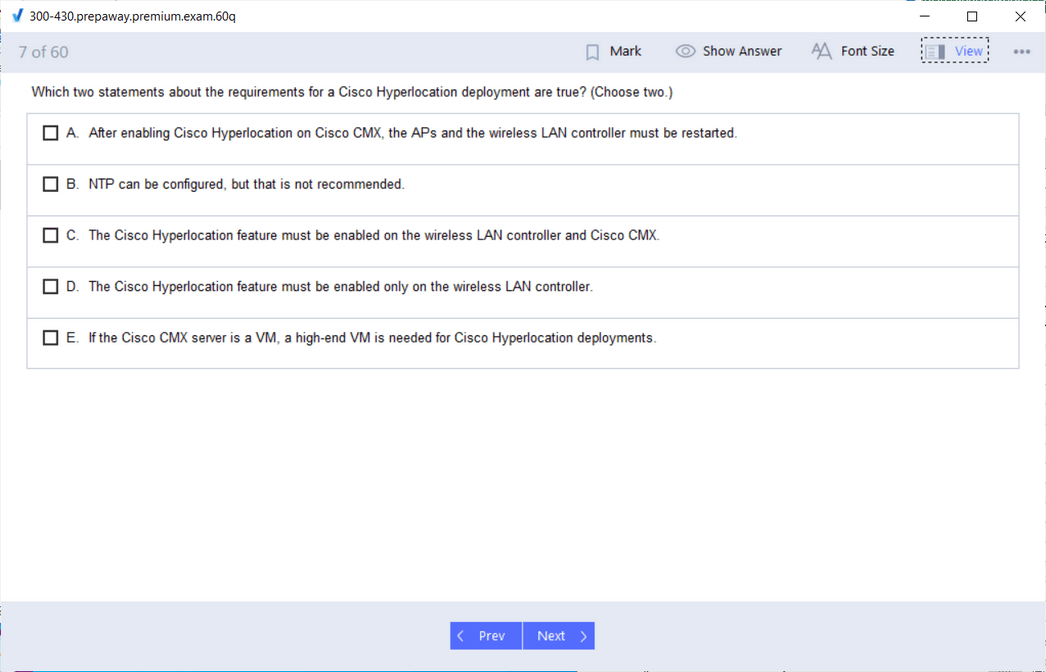
Task: Advance to next question with Next label
Action: (551, 636)
